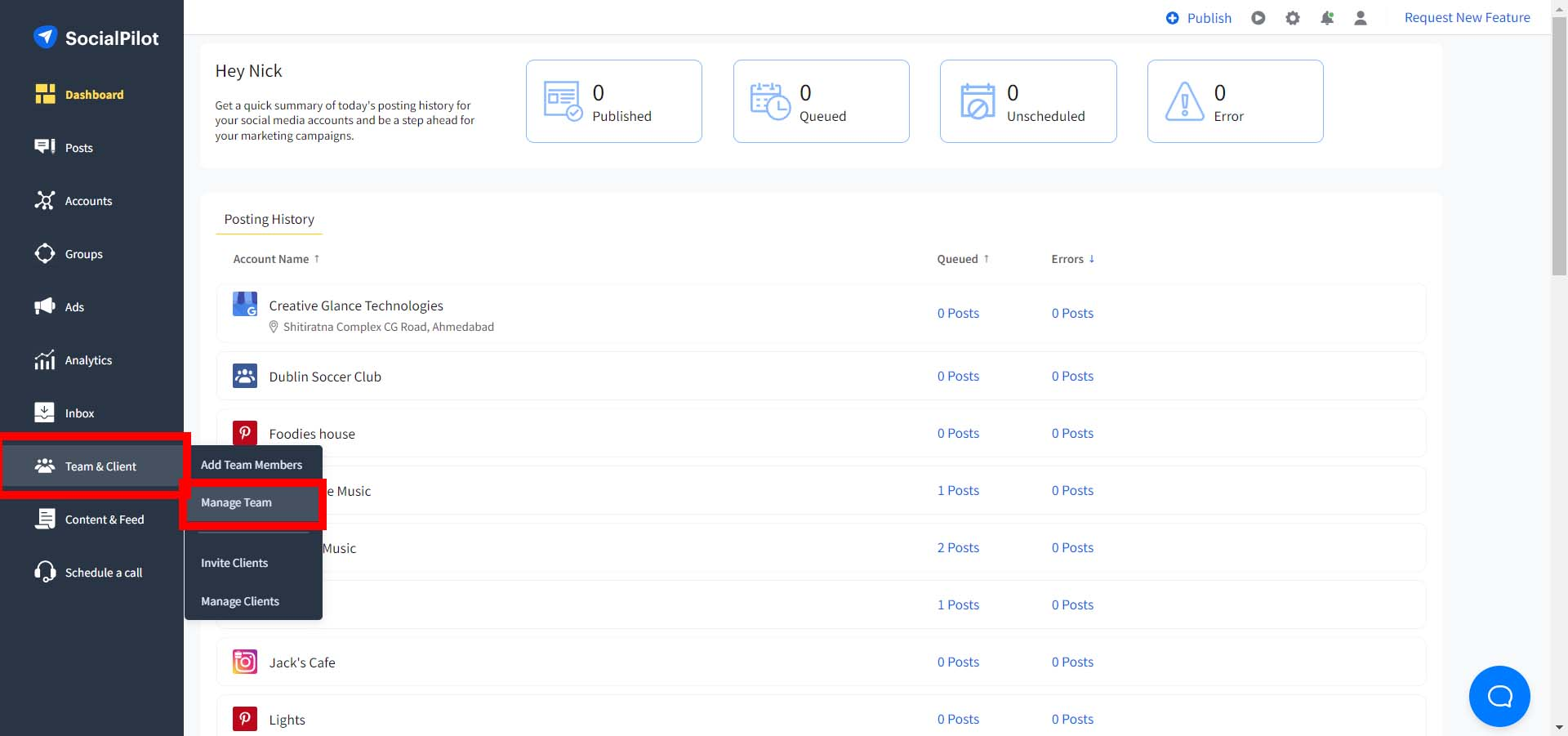1568x736 pixels.
Task: Open the Inbox sidebar icon
Action: 45,413
